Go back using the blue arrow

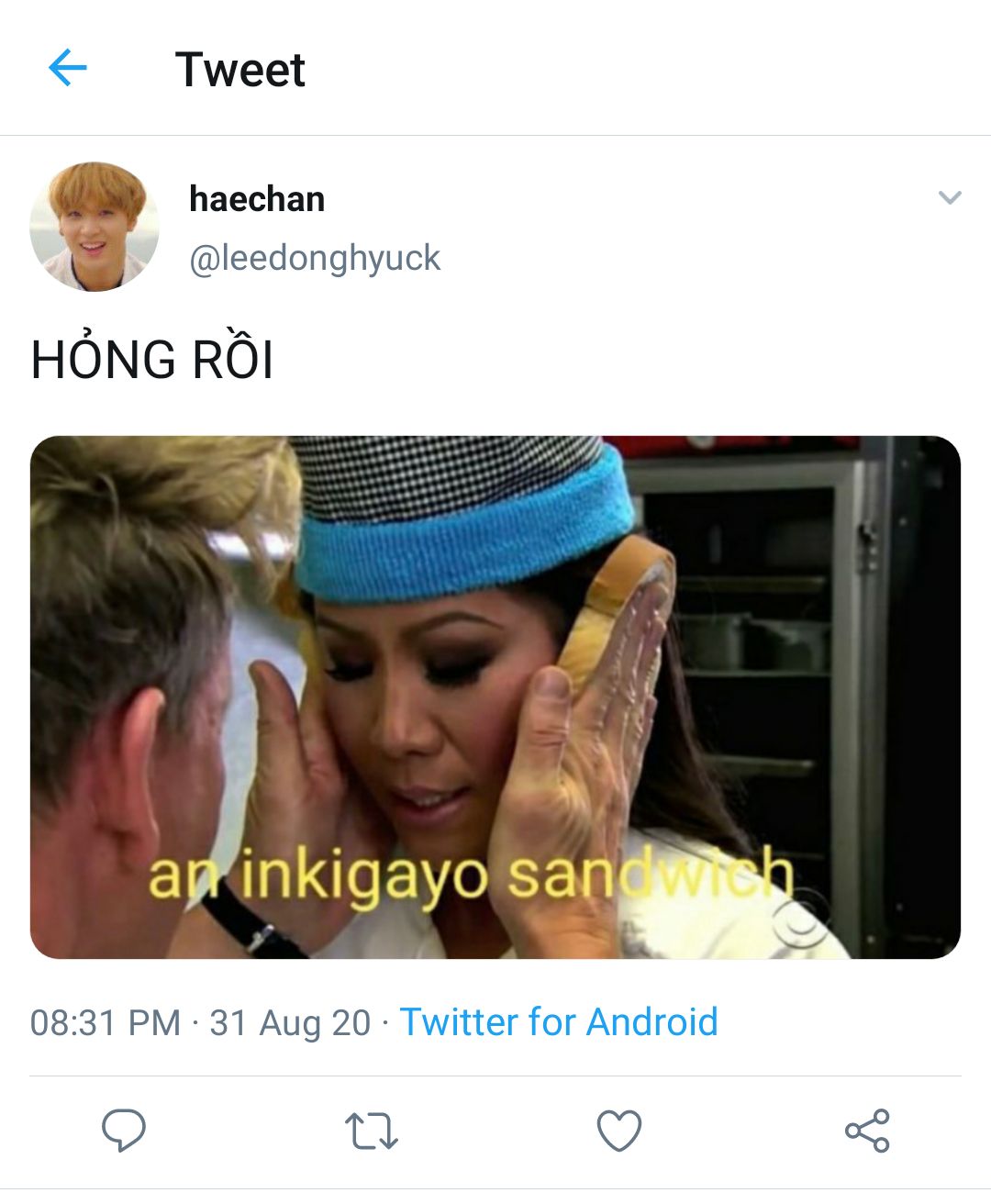[x=67, y=68]
